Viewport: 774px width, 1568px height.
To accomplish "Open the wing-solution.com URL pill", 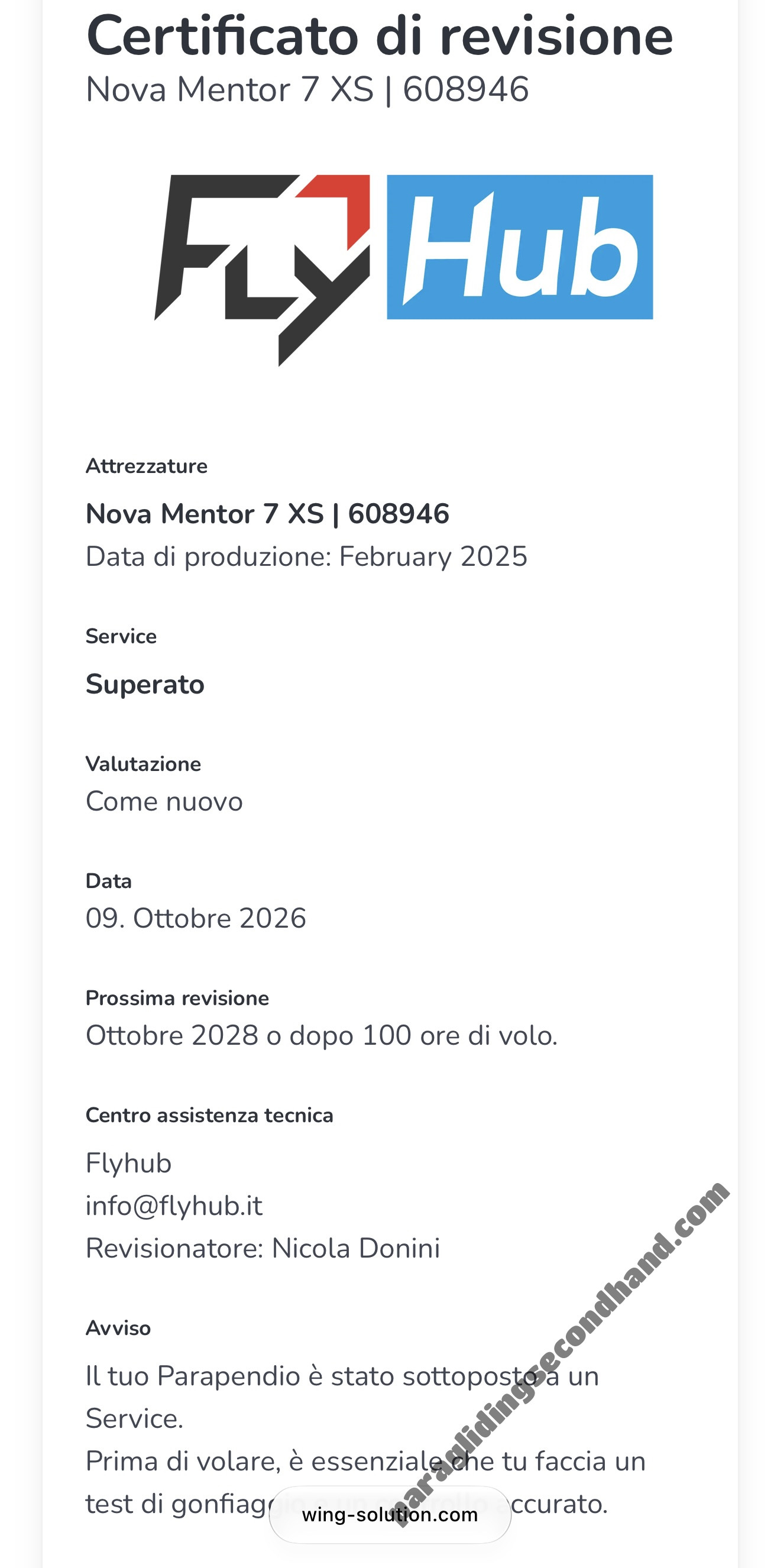I will [x=390, y=1514].
